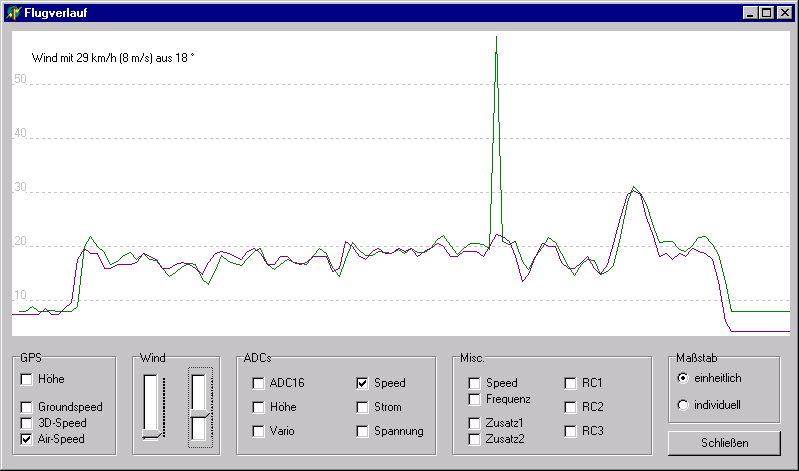Turn on the RC3 checkbox
The width and height of the screenshot is (799, 471).
pyautogui.click(x=571, y=431)
